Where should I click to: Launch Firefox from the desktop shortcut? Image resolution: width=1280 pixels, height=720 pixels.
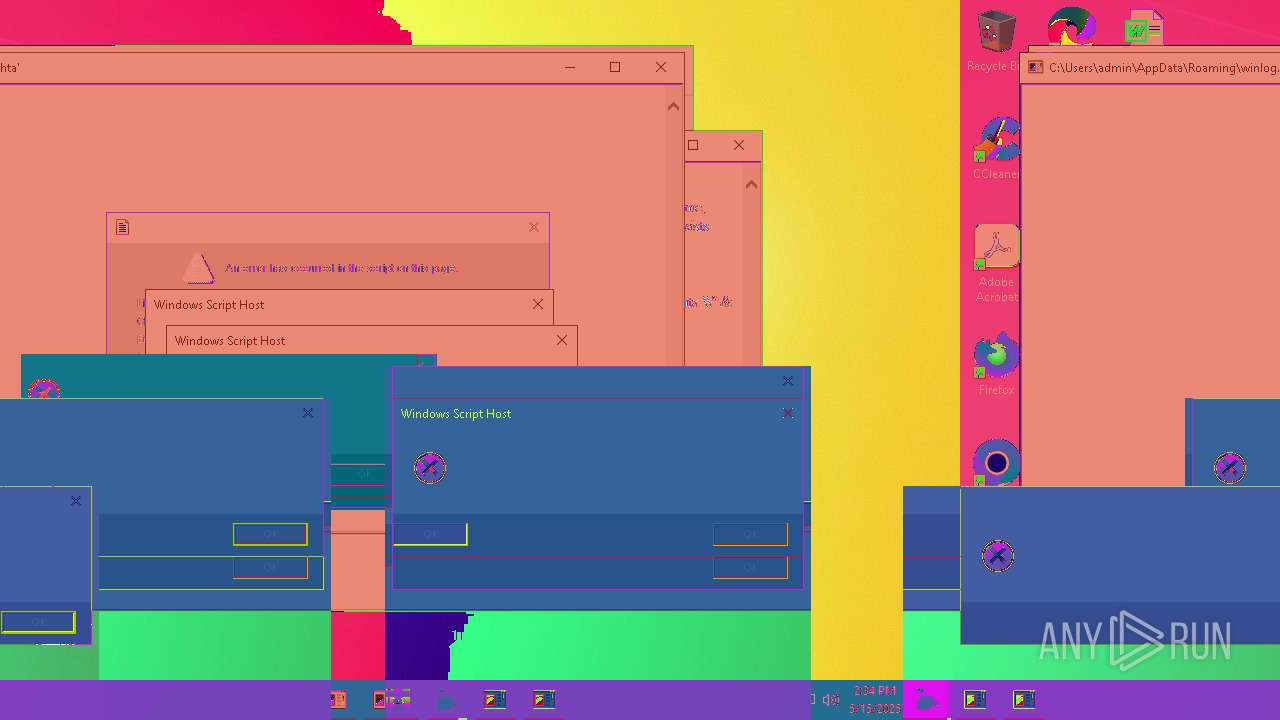(x=996, y=355)
